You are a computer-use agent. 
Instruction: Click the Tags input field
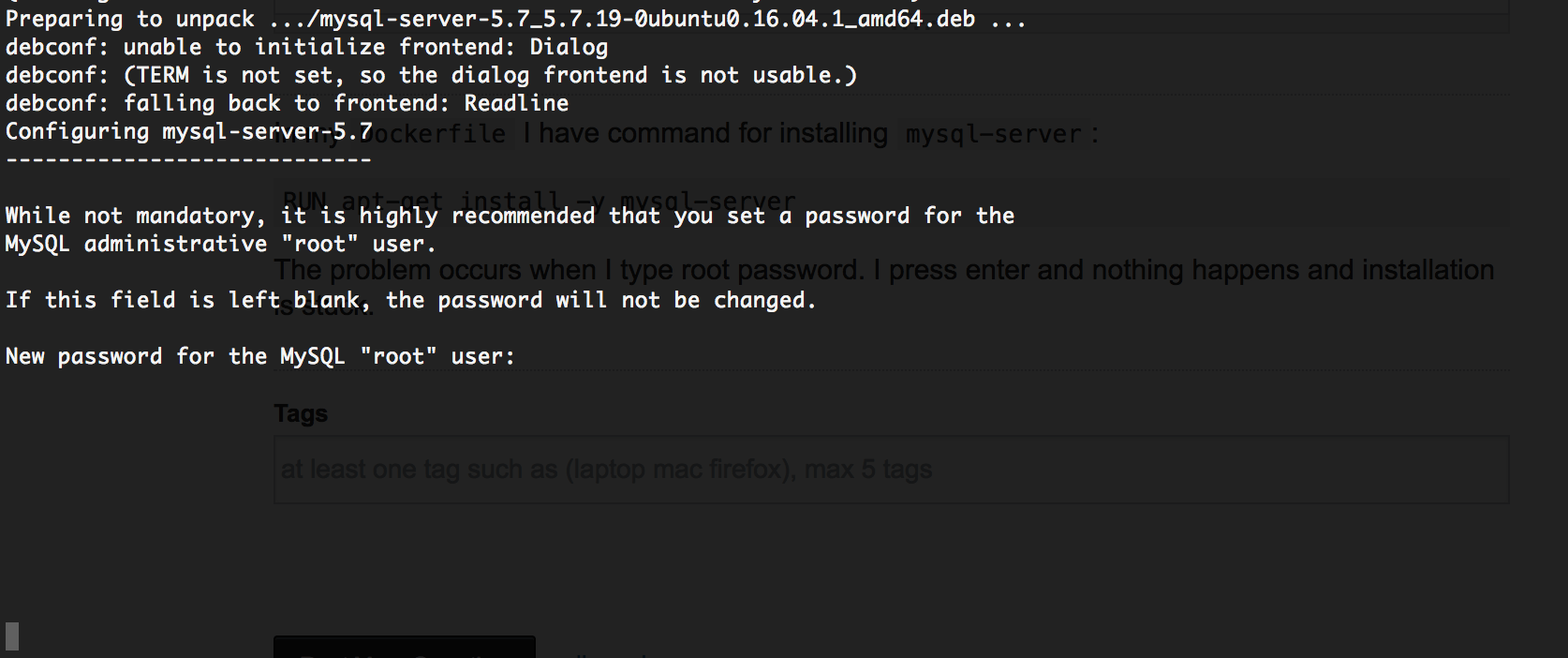pos(890,470)
